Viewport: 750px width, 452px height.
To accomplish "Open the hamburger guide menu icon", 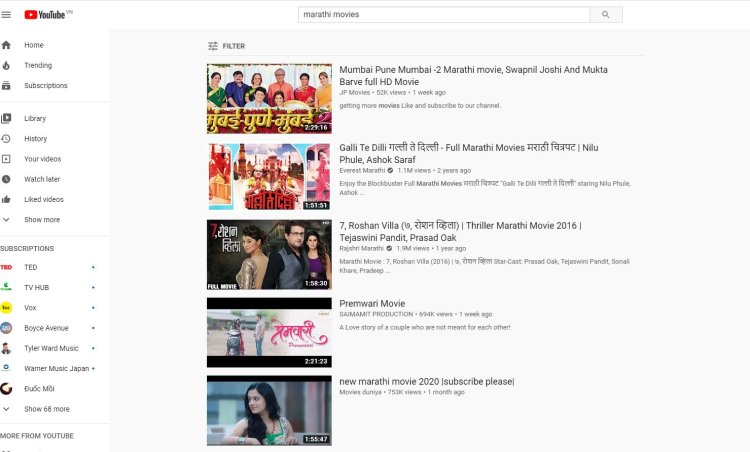I will [6, 15].
